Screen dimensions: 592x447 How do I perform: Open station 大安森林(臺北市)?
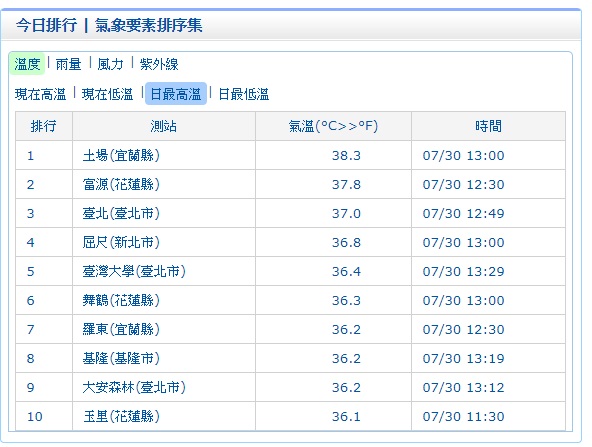coord(134,387)
